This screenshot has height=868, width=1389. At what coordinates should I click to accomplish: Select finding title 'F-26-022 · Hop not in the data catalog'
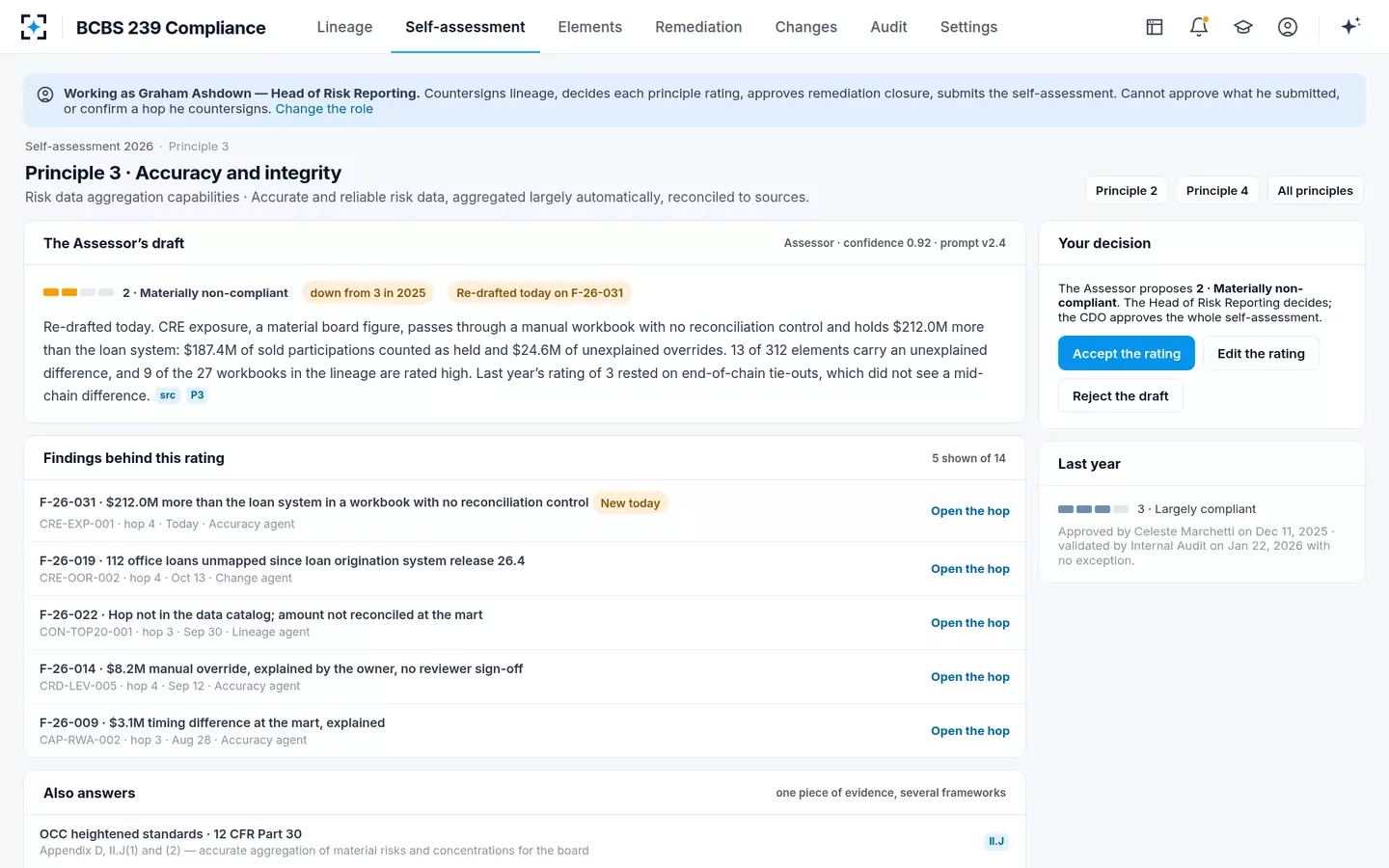(x=260, y=614)
